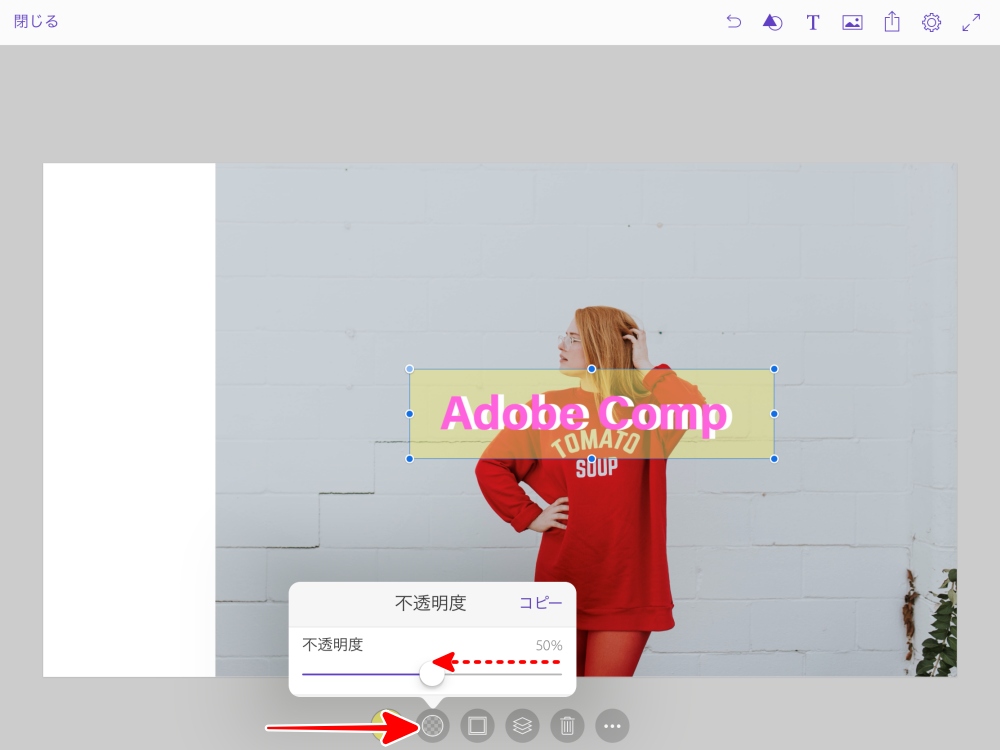Open the more options ellipsis

(x=612, y=725)
